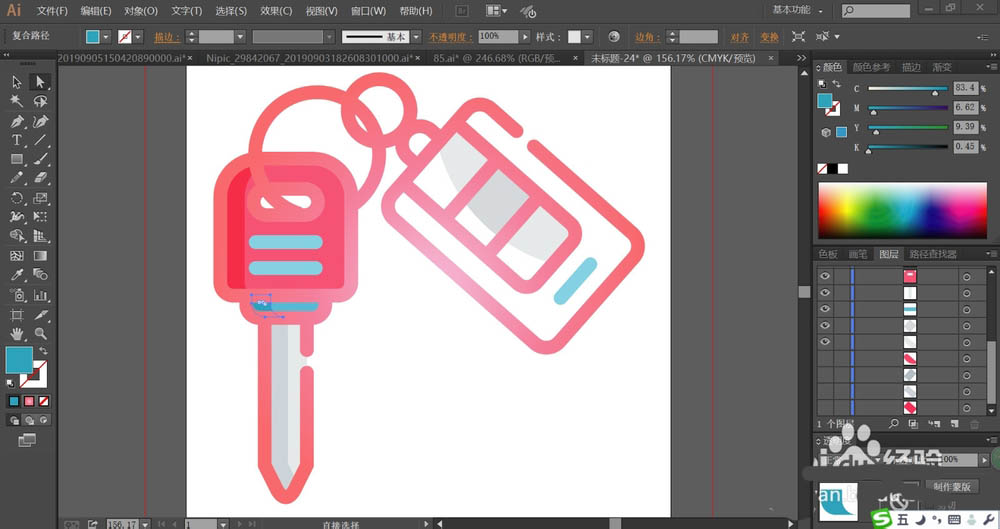Select the Zoom magnifier tool
1000x529 pixels.
point(40,334)
